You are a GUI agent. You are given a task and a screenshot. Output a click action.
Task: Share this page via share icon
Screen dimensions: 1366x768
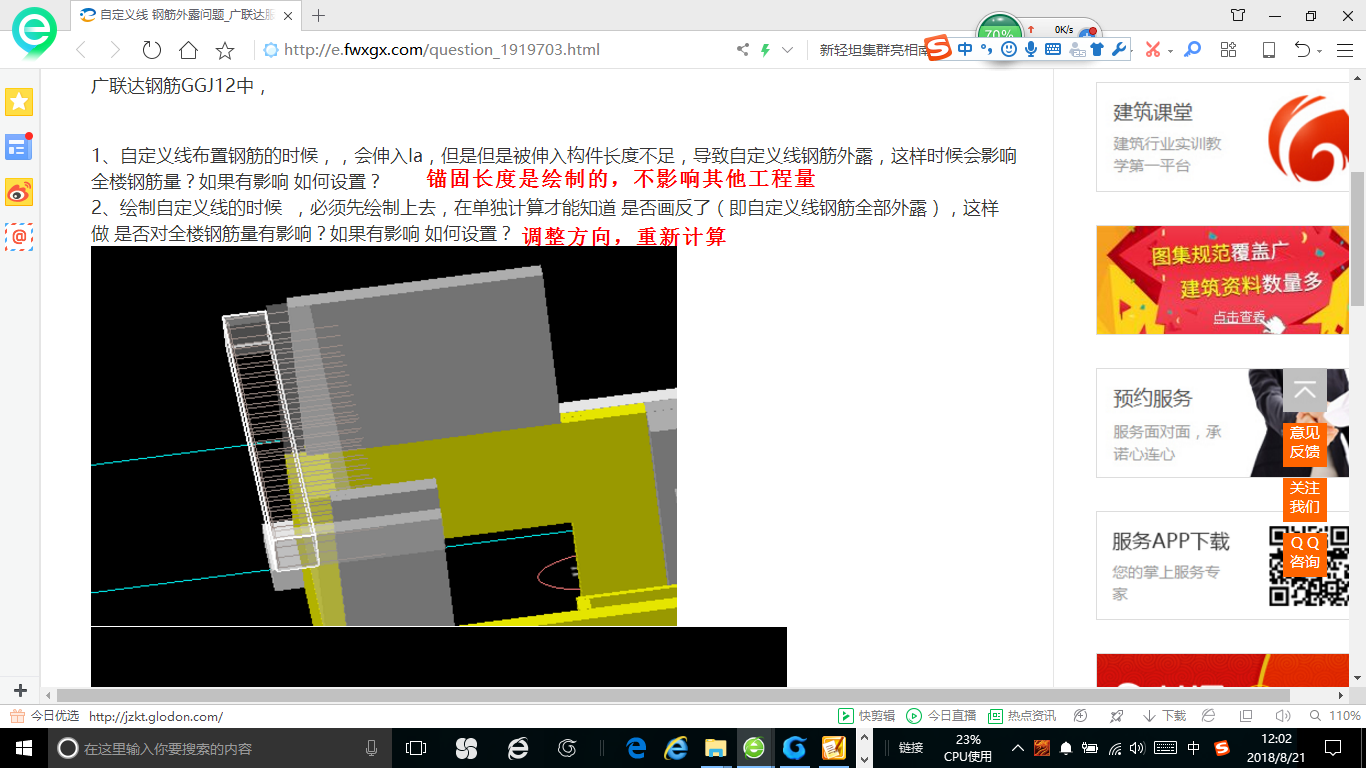pyautogui.click(x=742, y=50)
